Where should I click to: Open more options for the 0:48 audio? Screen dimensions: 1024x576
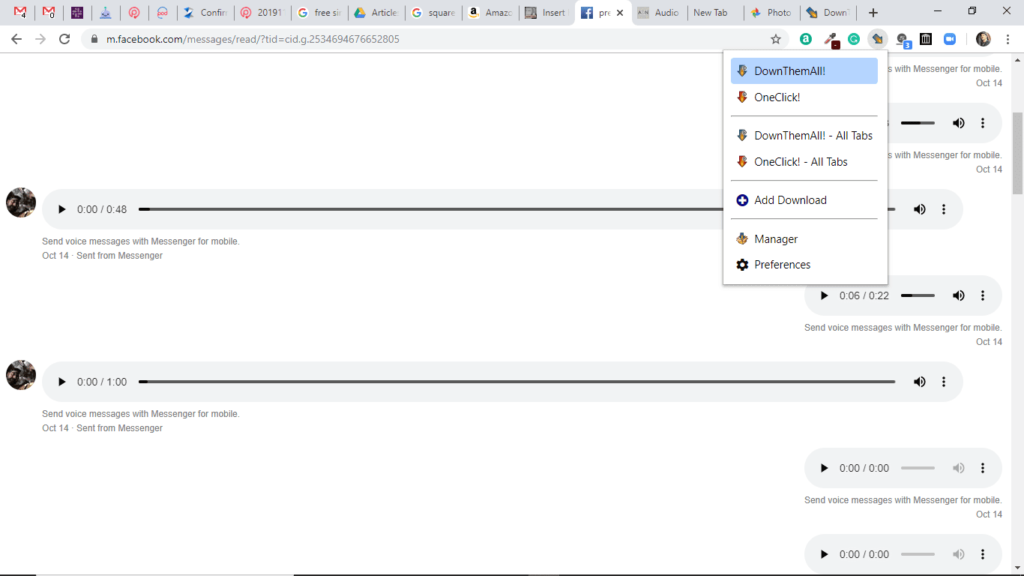[943, 210]
